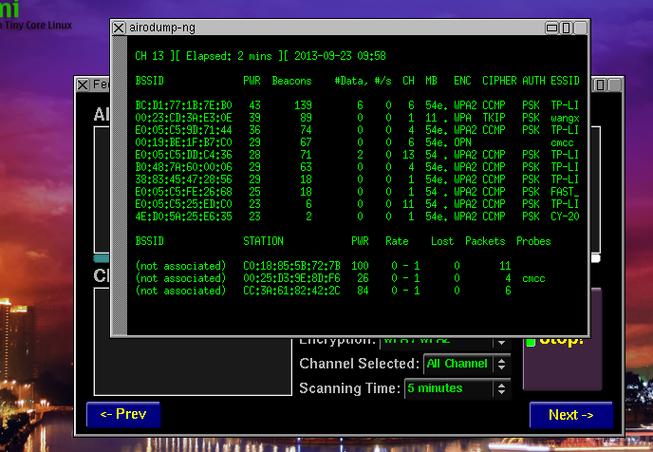Open the Channel Selected dropdown arrows

point(502,364)
